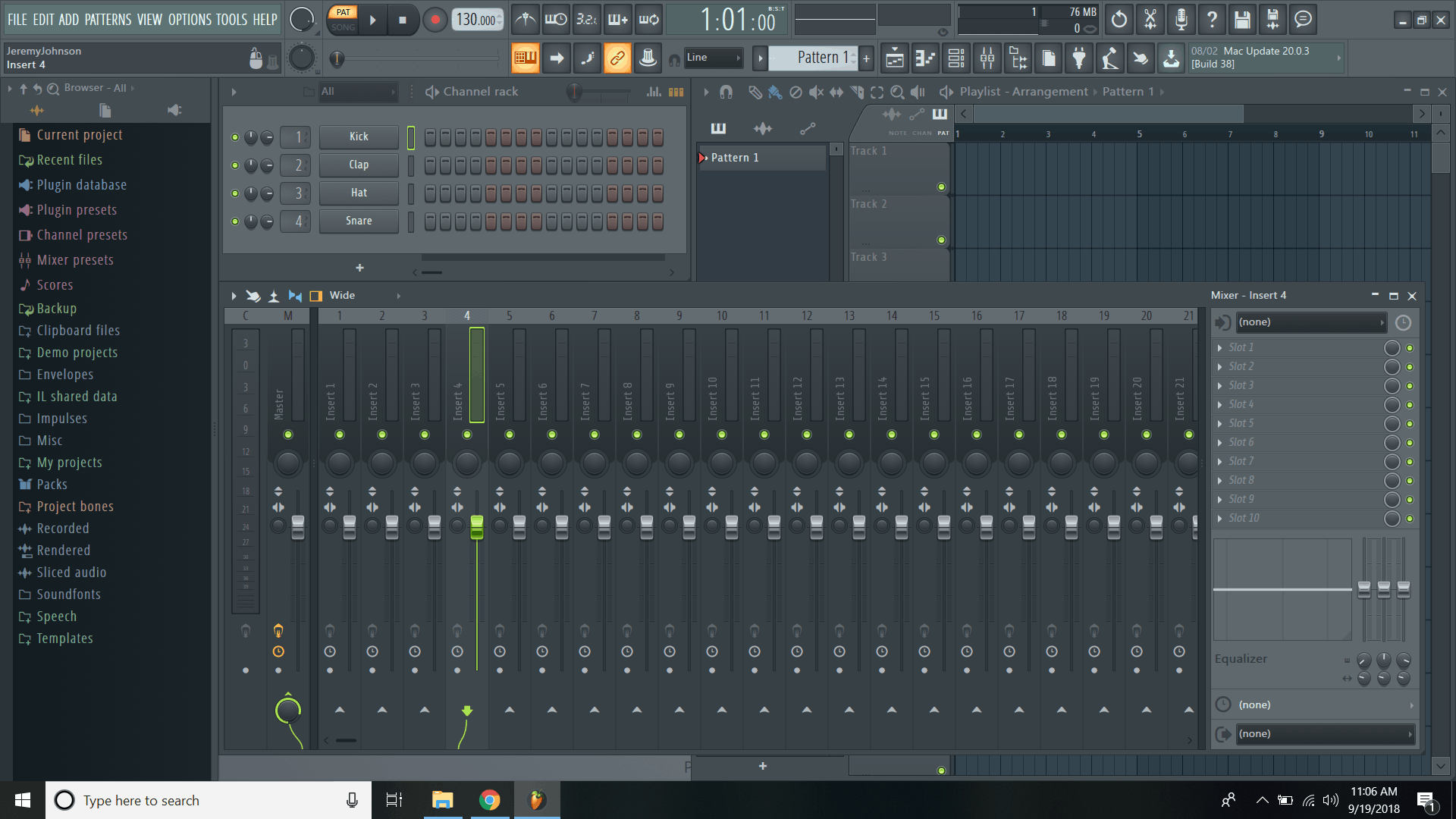Viewport: 1456px width, 819px height.
Task: Click the Insert 4 volume fader
Action: click(476, 529)
